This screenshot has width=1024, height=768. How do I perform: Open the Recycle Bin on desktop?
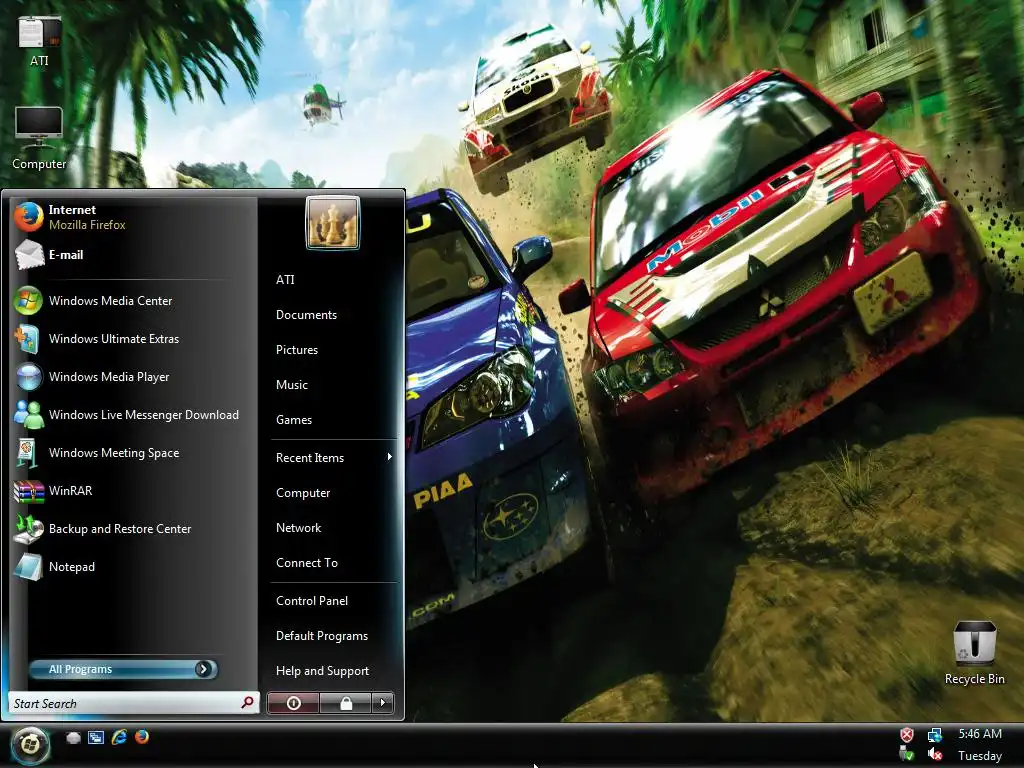click(x=974, y=652)
